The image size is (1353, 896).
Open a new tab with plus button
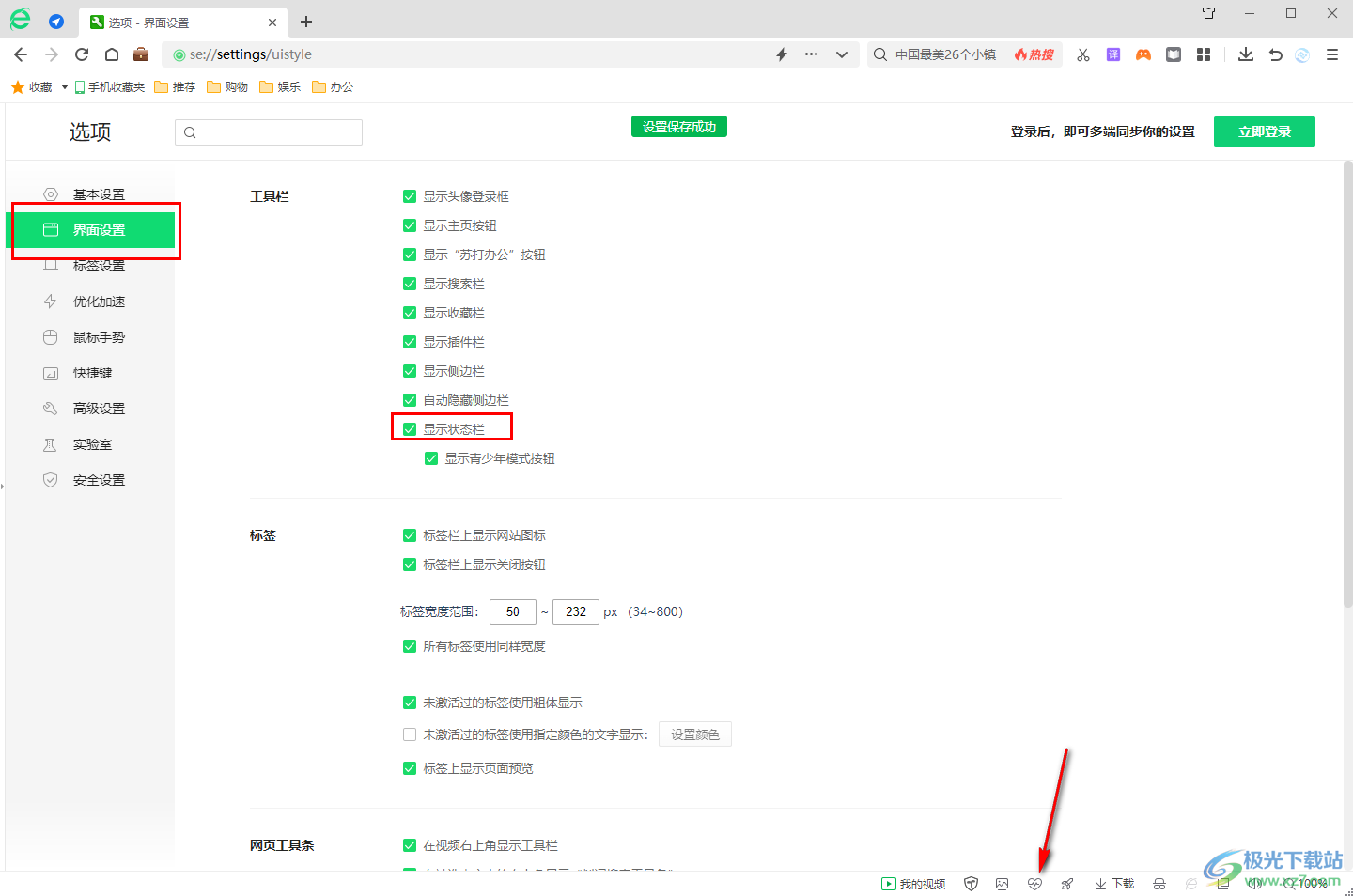click(306, 22)
